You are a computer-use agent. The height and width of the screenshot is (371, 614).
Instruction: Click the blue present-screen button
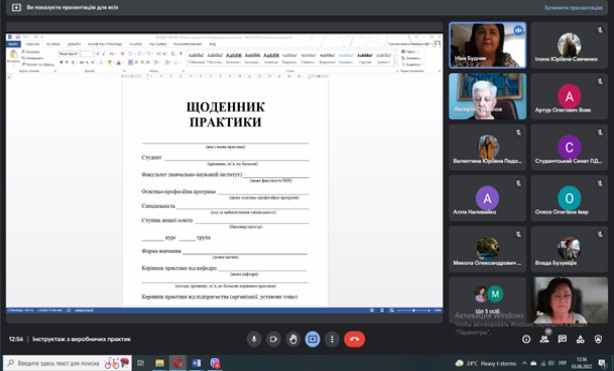coord(312,339)
